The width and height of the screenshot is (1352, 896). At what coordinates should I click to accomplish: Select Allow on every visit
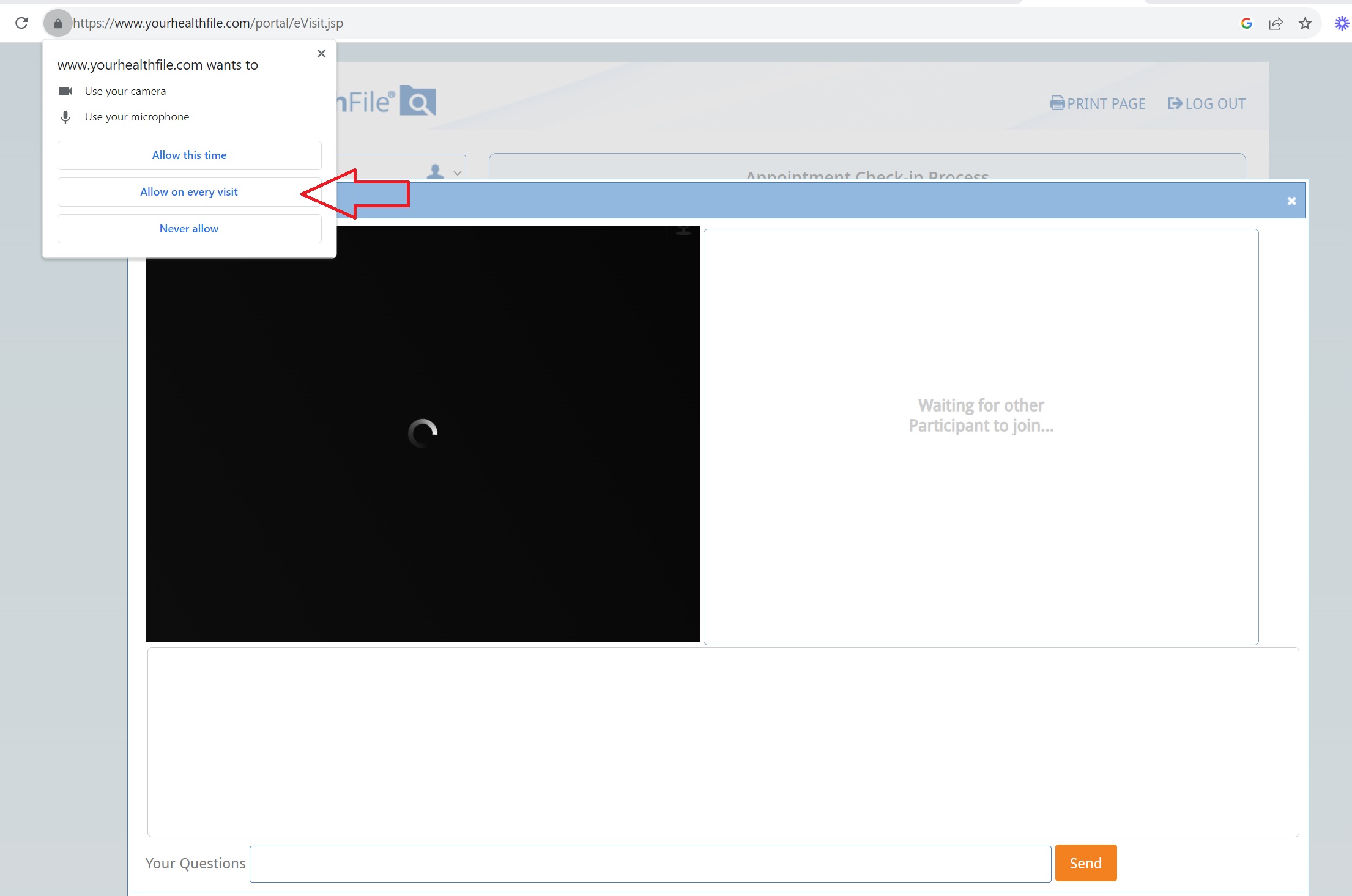(x=189, y=192)
